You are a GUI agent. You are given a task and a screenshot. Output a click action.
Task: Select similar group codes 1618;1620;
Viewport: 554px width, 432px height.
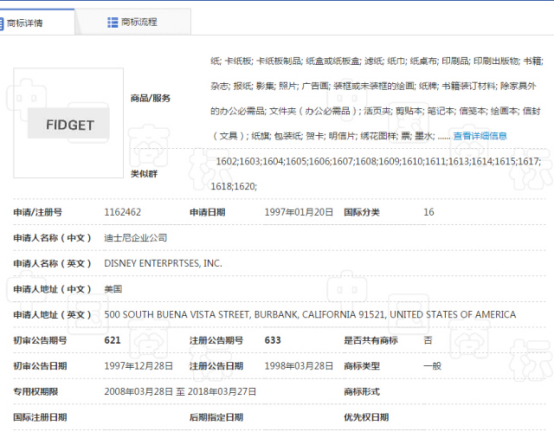tap(234, 186)
